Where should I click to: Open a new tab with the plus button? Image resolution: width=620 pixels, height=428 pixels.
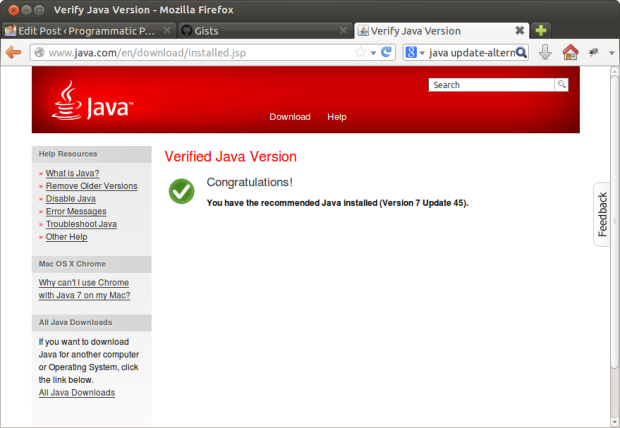click(541, 30)
